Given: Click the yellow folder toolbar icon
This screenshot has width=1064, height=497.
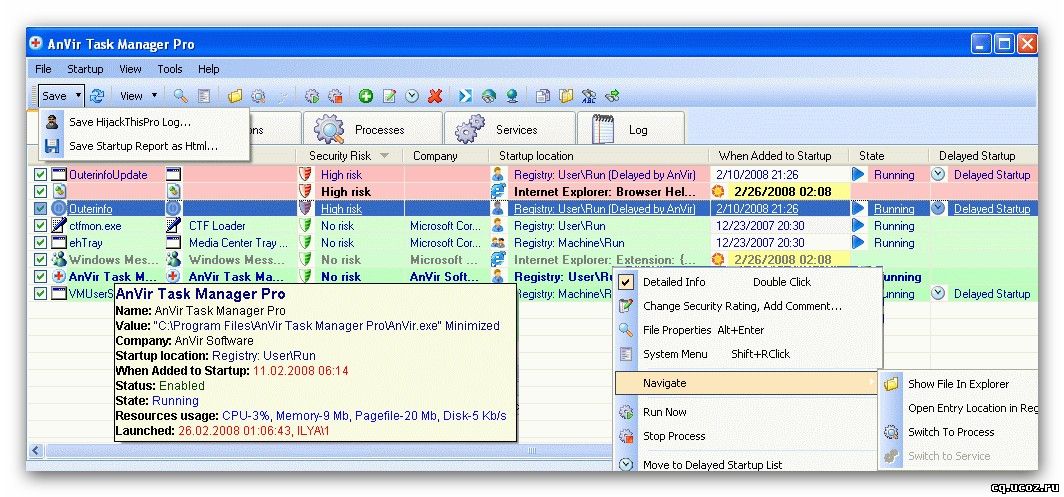Looking at the screenshot, I should [x=235, y=96].
